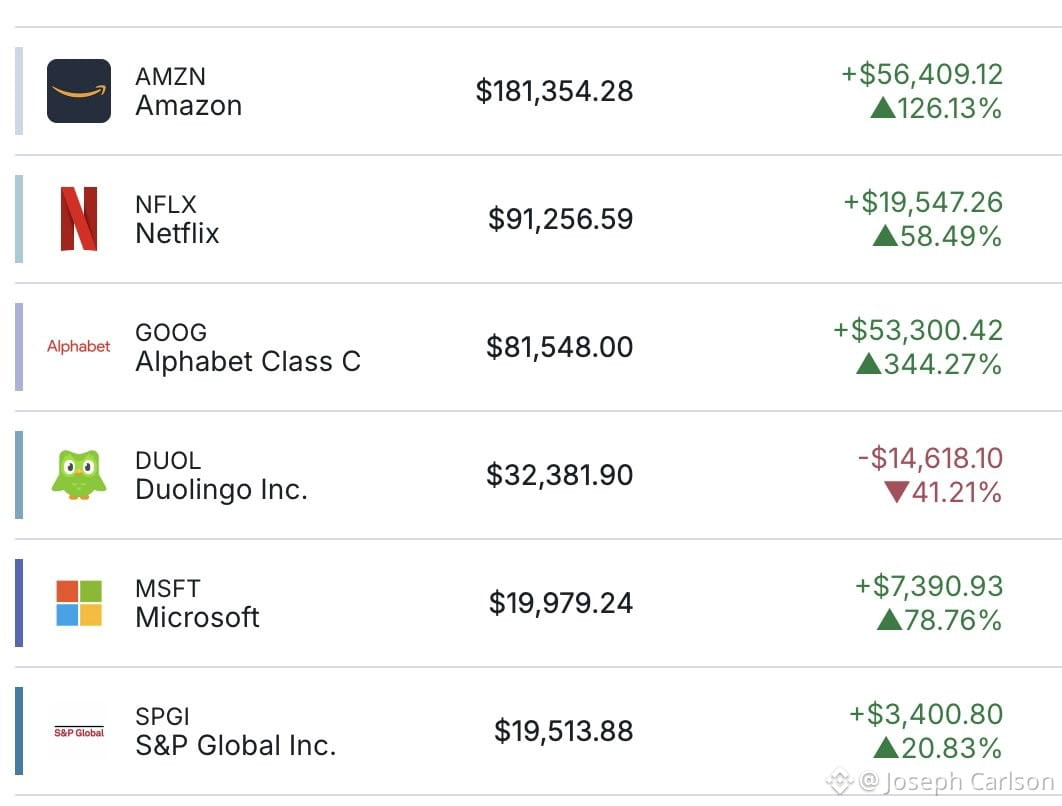The image size is (1062, 806).
Task: Select the Alphabet Class C holding name
Action: [x=248, y=361]
